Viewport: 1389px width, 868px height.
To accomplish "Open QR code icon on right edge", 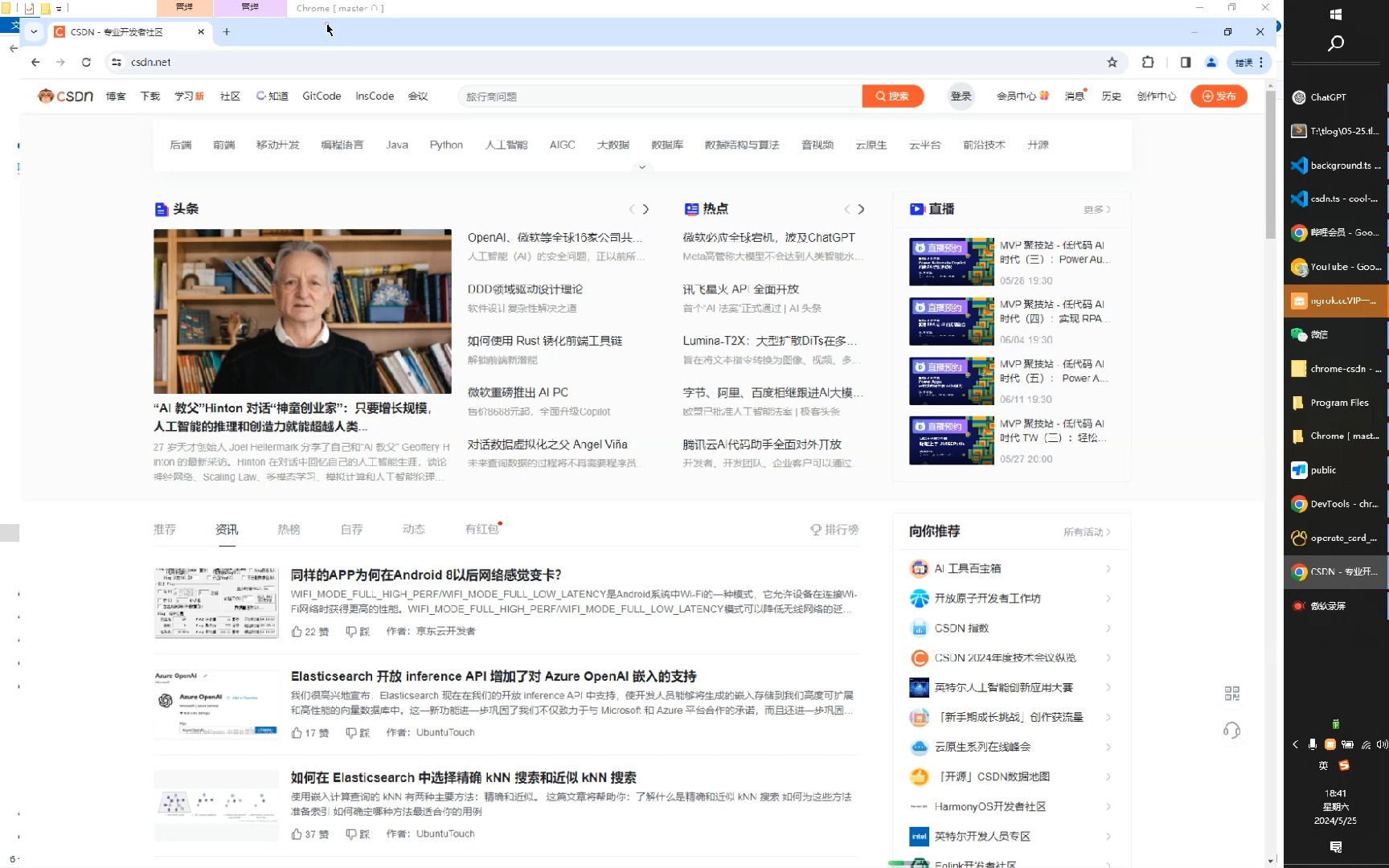I will click(x=1231, y=693).
